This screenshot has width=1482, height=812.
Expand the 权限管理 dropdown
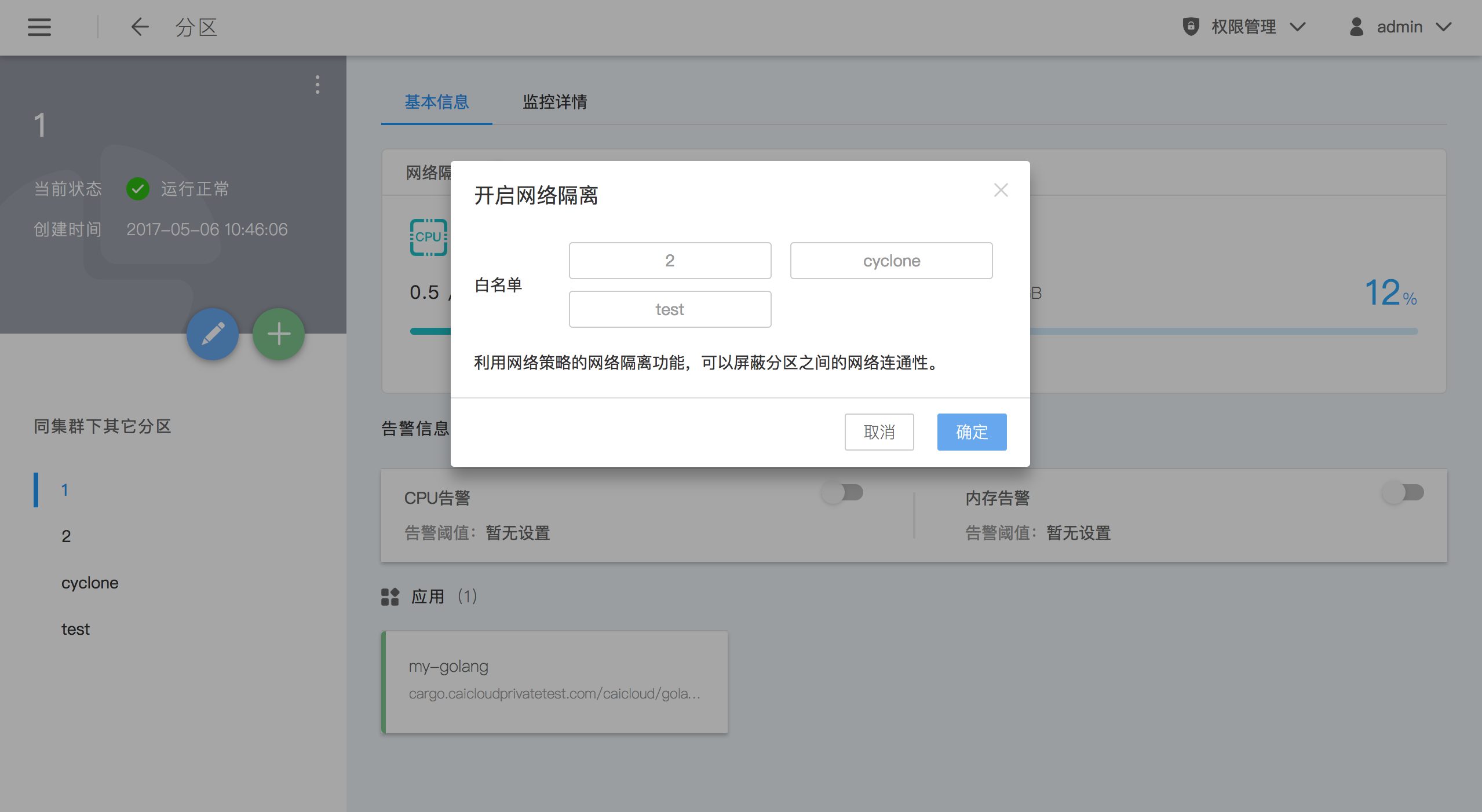pyautogui.click(x=1298, y=27)
